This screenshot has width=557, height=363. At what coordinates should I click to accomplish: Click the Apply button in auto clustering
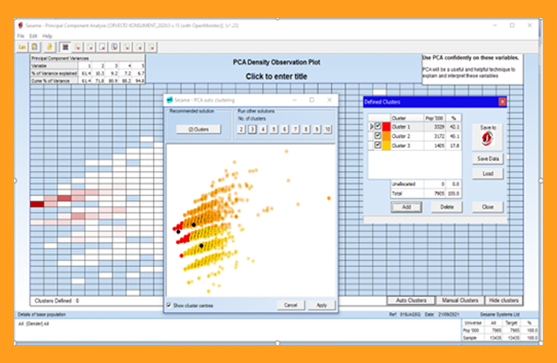click(321, 305)
